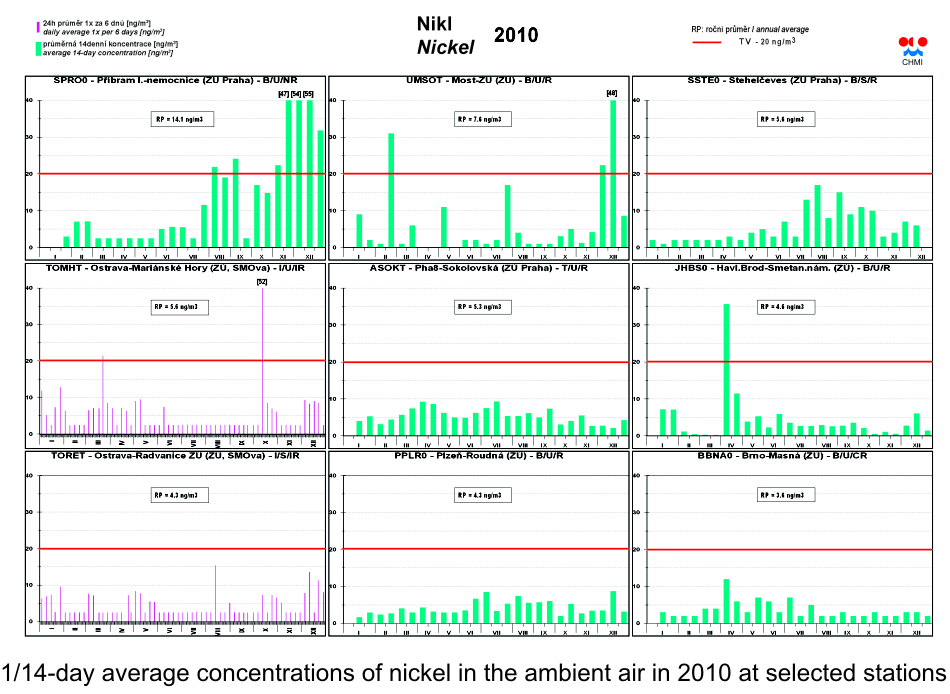This screenshot has width=950, height=694.
Task: Select the UMSOT Most chart title
Action: click(479, 80)
